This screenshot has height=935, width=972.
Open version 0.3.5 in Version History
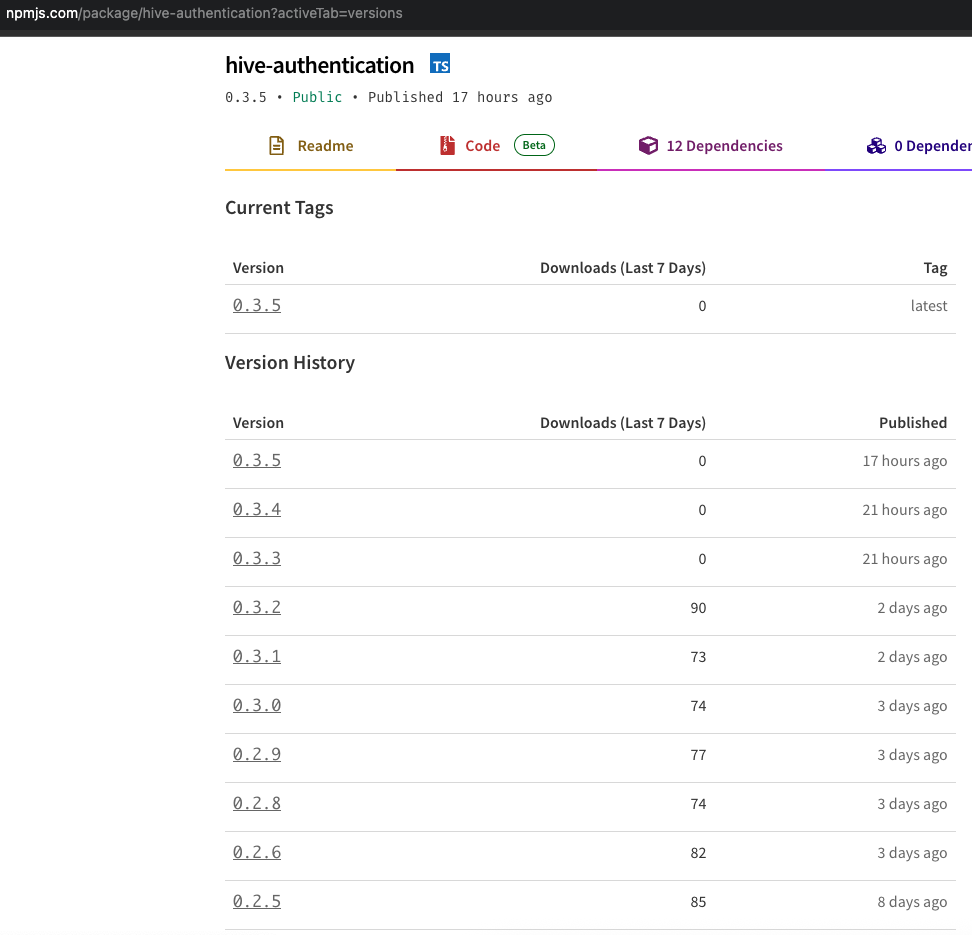pyautogui.click(x=257, y=461)
